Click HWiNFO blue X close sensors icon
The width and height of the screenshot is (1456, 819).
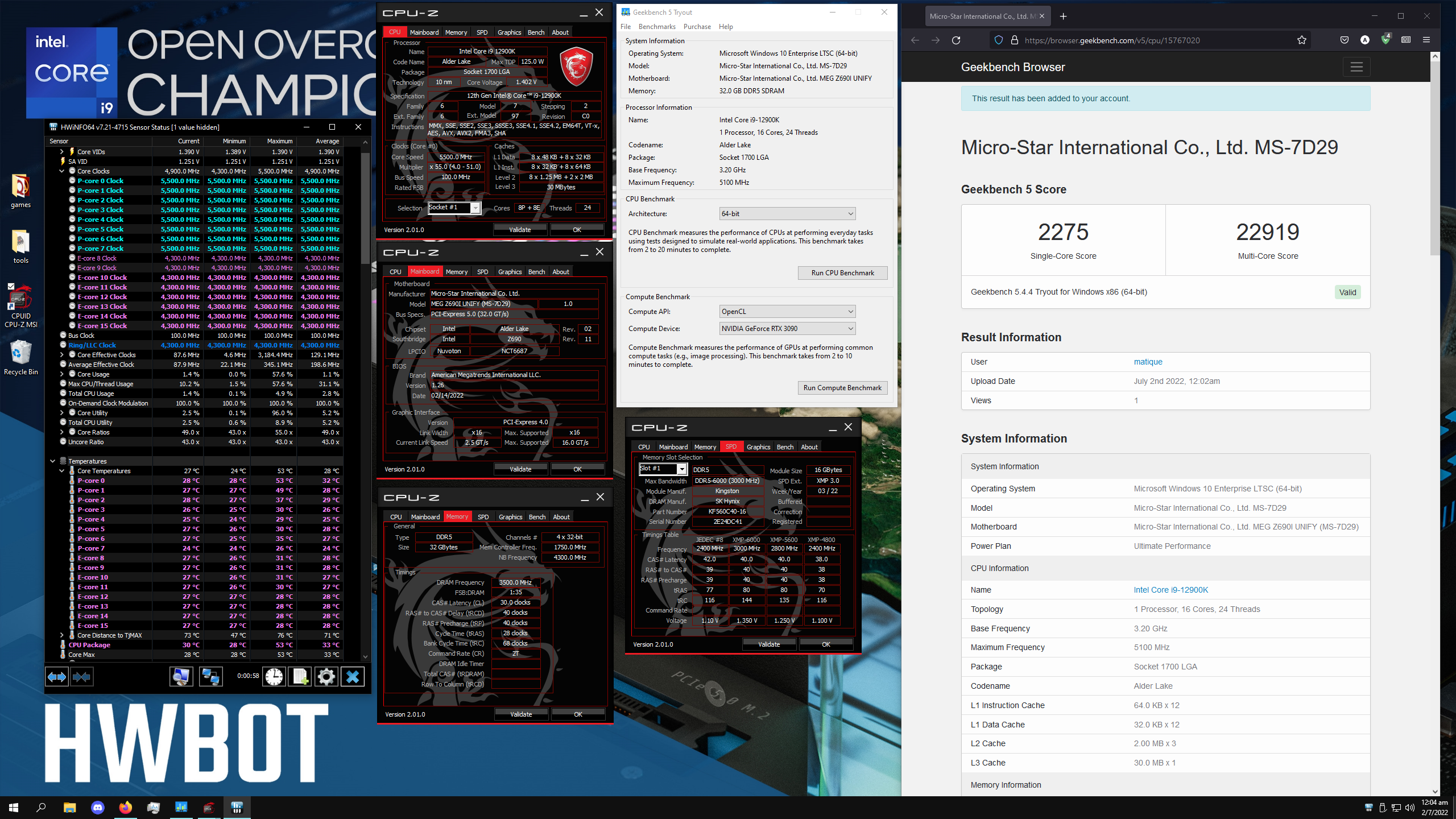click(x=353, y=677)
